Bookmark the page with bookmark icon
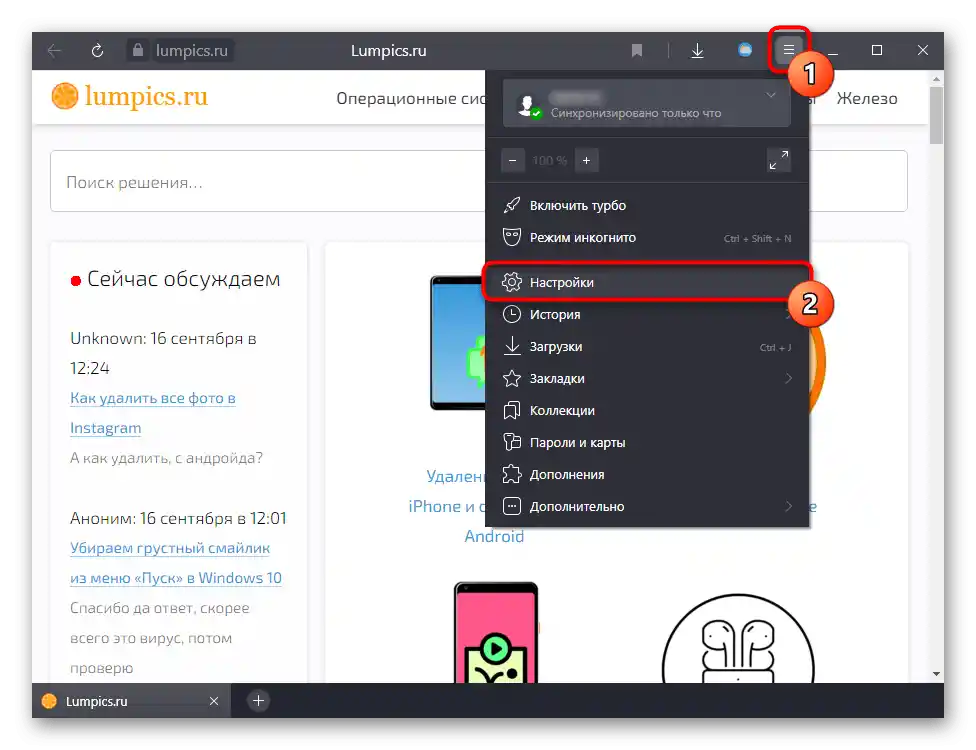The height and width of the screenshot is (750, 976). click(x=636, y=50)
